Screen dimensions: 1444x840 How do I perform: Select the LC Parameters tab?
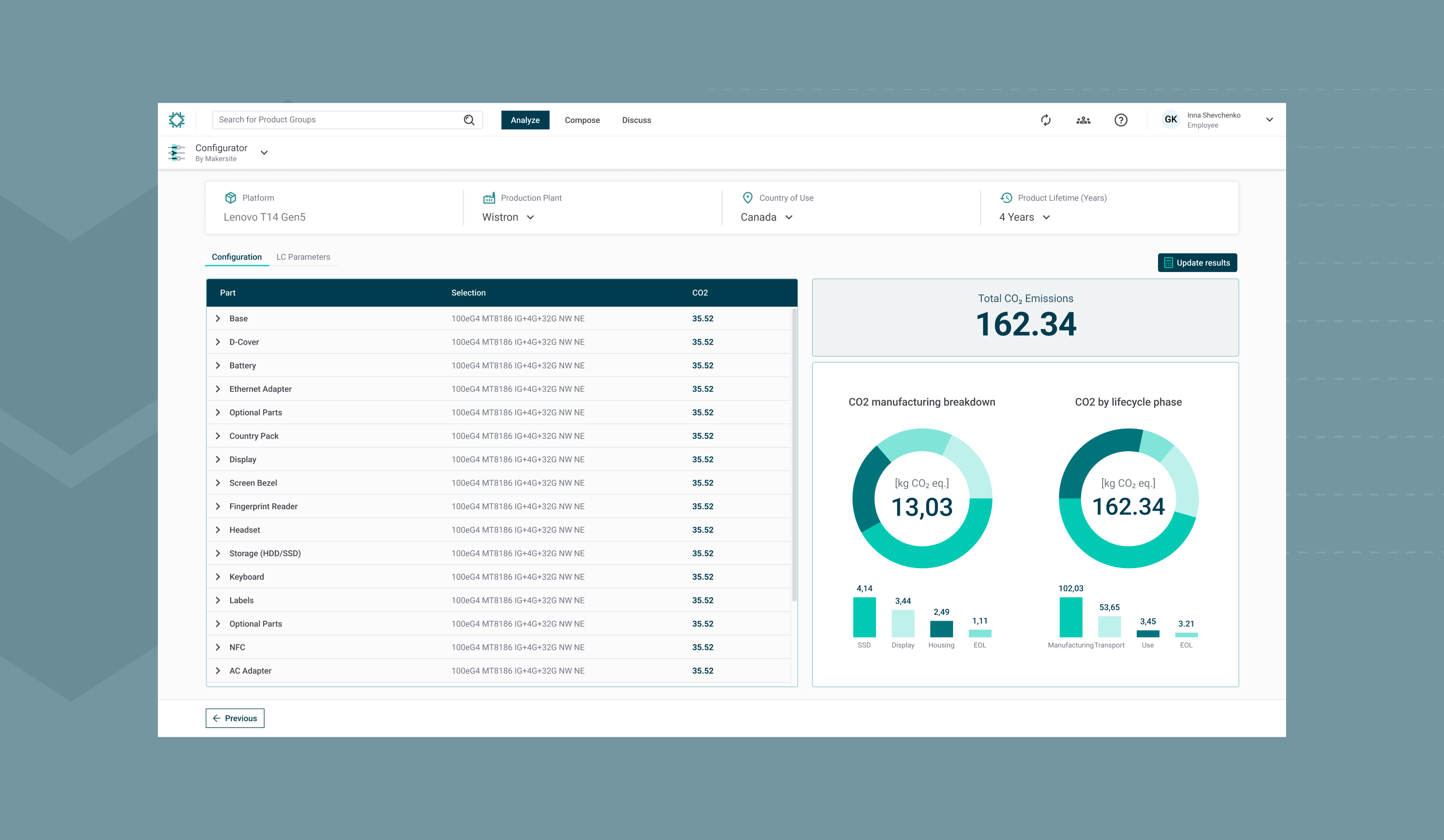303,257
